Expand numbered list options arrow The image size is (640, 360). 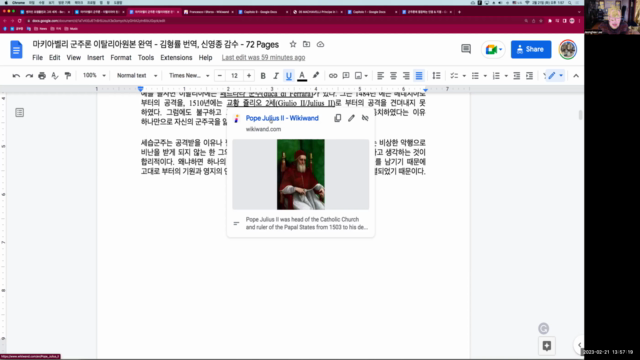tap(506, 76)
